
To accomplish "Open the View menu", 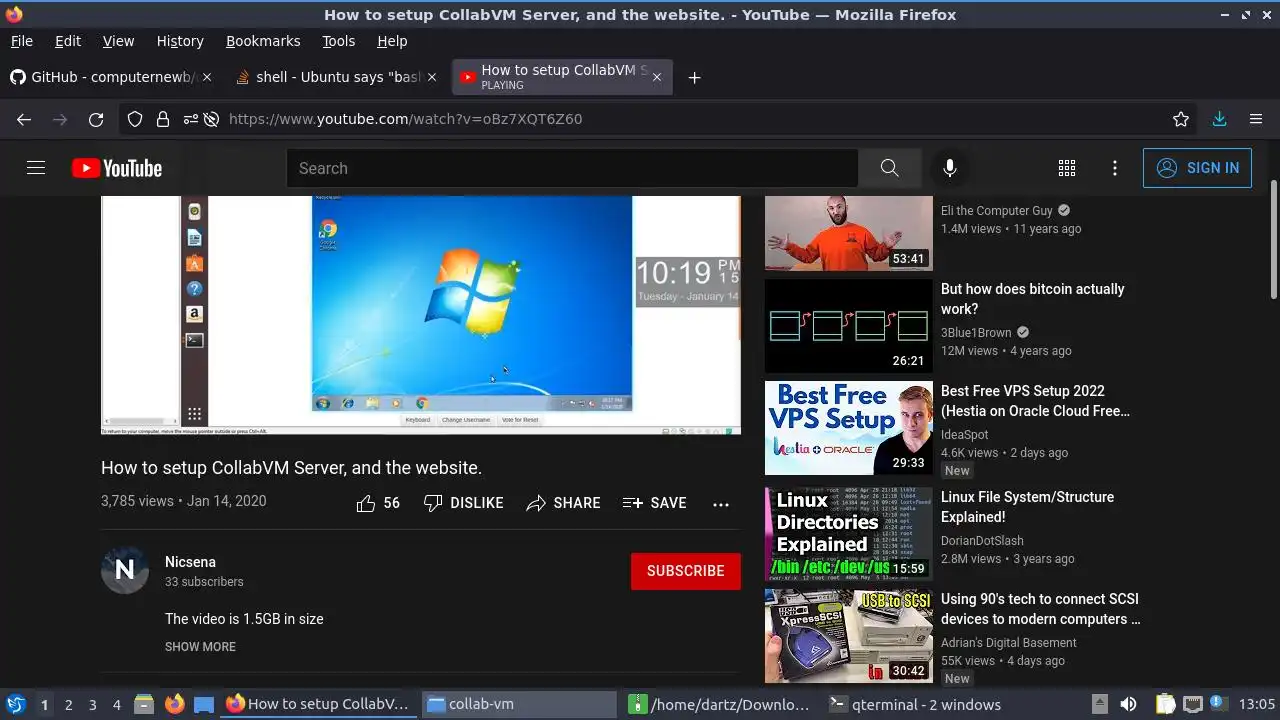I will point(118,41).
